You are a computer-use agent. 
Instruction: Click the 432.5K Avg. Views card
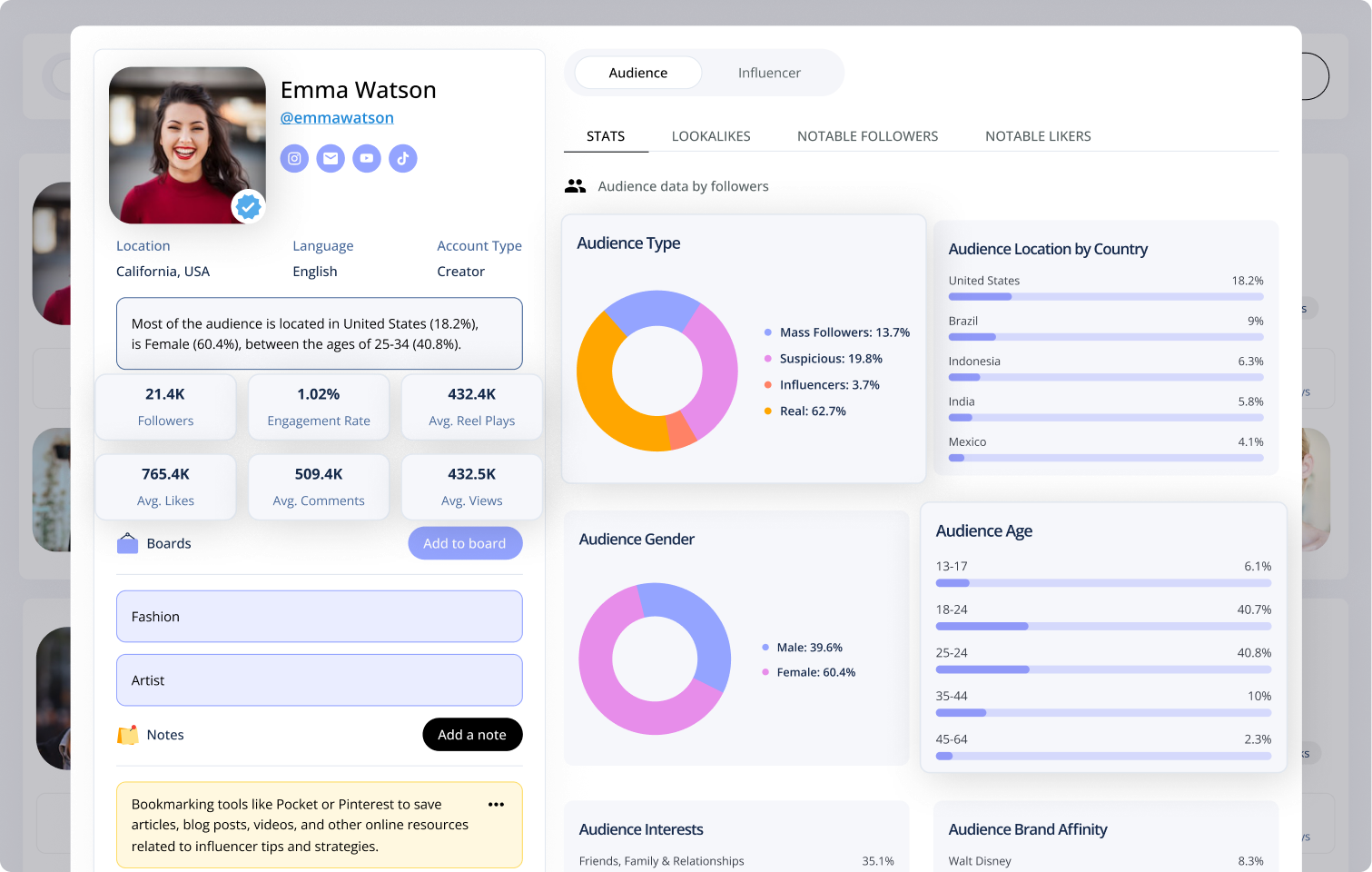[472, 487]
